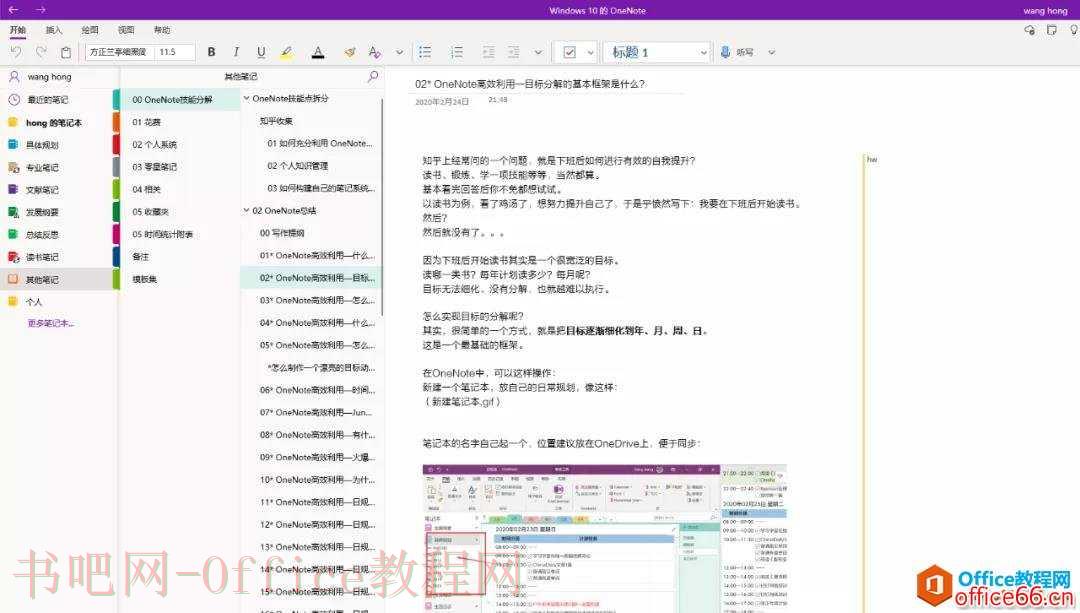Image resolution: width=1080 pixels, height=613 pixels.
Task: Open the 标题 1 styles dropdown
Action: [x=656, y=52]
